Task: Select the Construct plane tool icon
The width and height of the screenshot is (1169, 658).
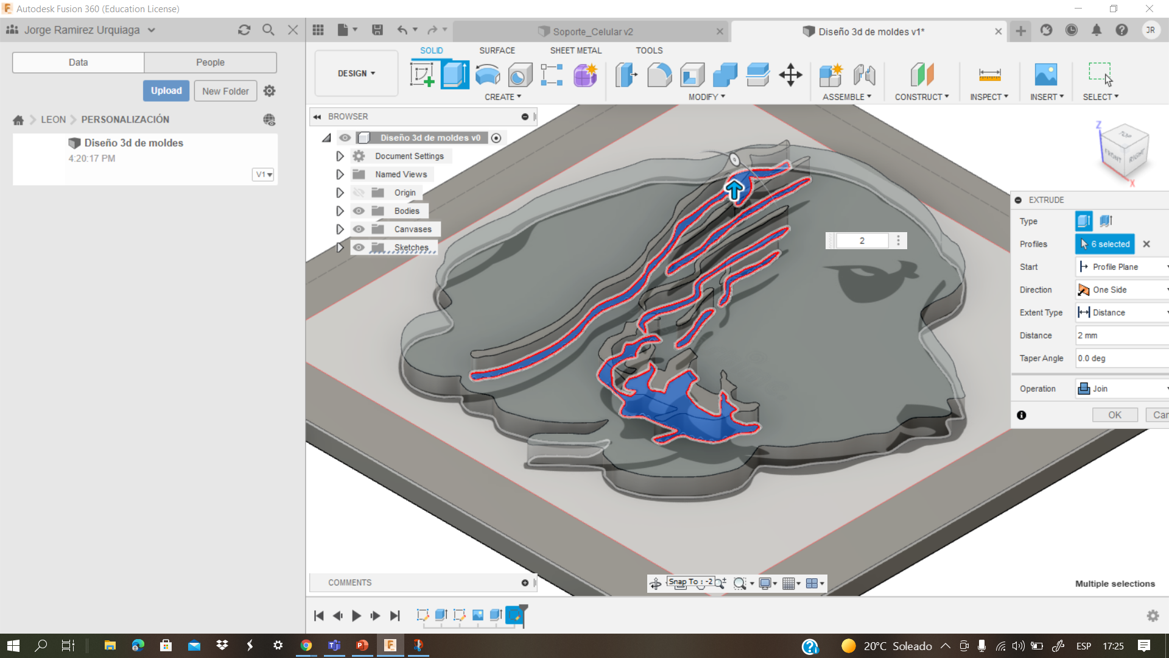Action: (x=922, y=75)
